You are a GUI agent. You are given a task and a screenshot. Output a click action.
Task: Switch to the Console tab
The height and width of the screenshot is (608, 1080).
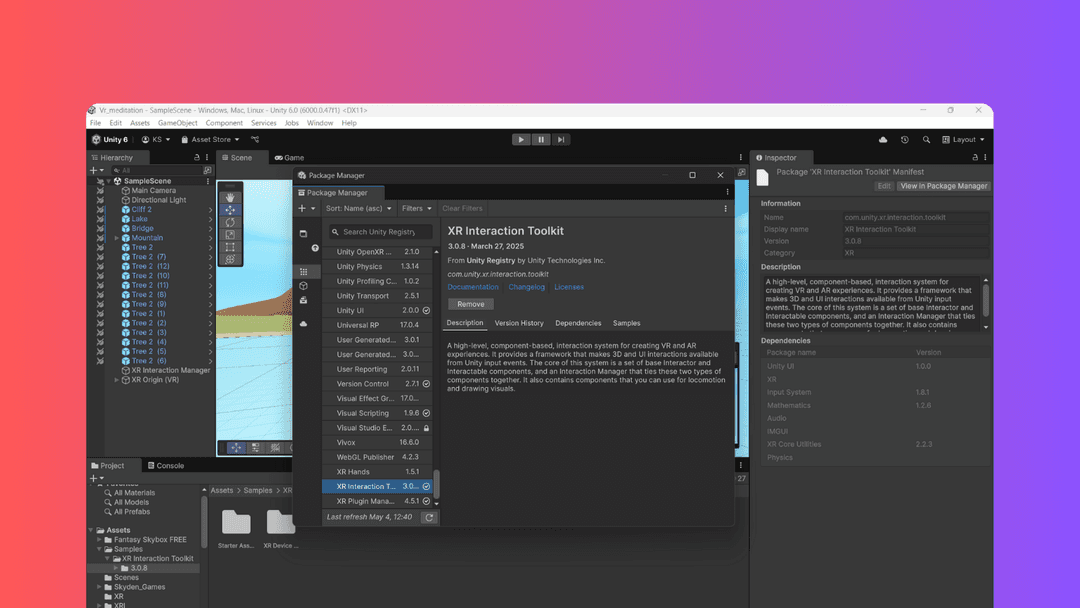[x=166, y=466]
